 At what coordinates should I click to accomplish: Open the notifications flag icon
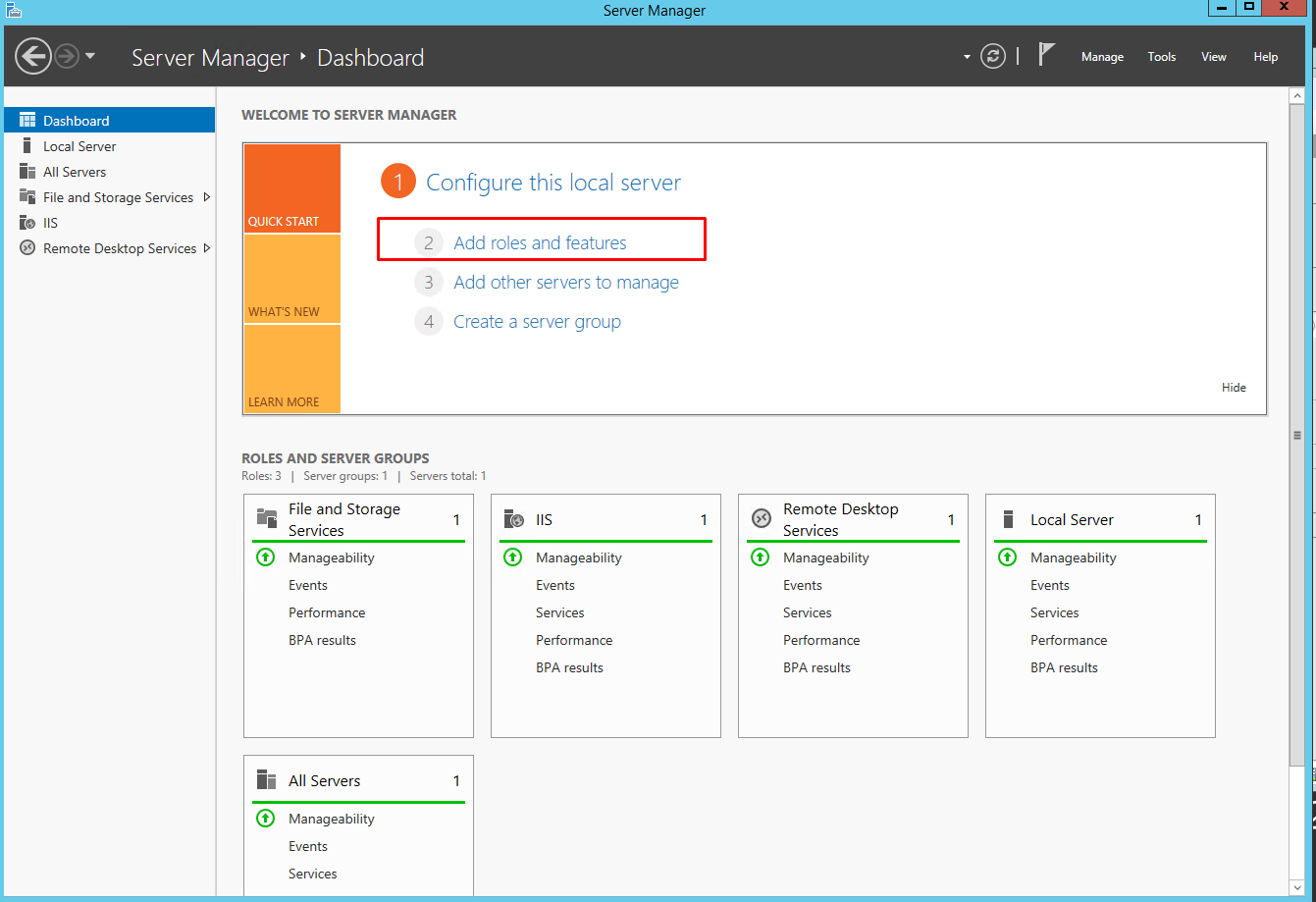pos(1046,56)
